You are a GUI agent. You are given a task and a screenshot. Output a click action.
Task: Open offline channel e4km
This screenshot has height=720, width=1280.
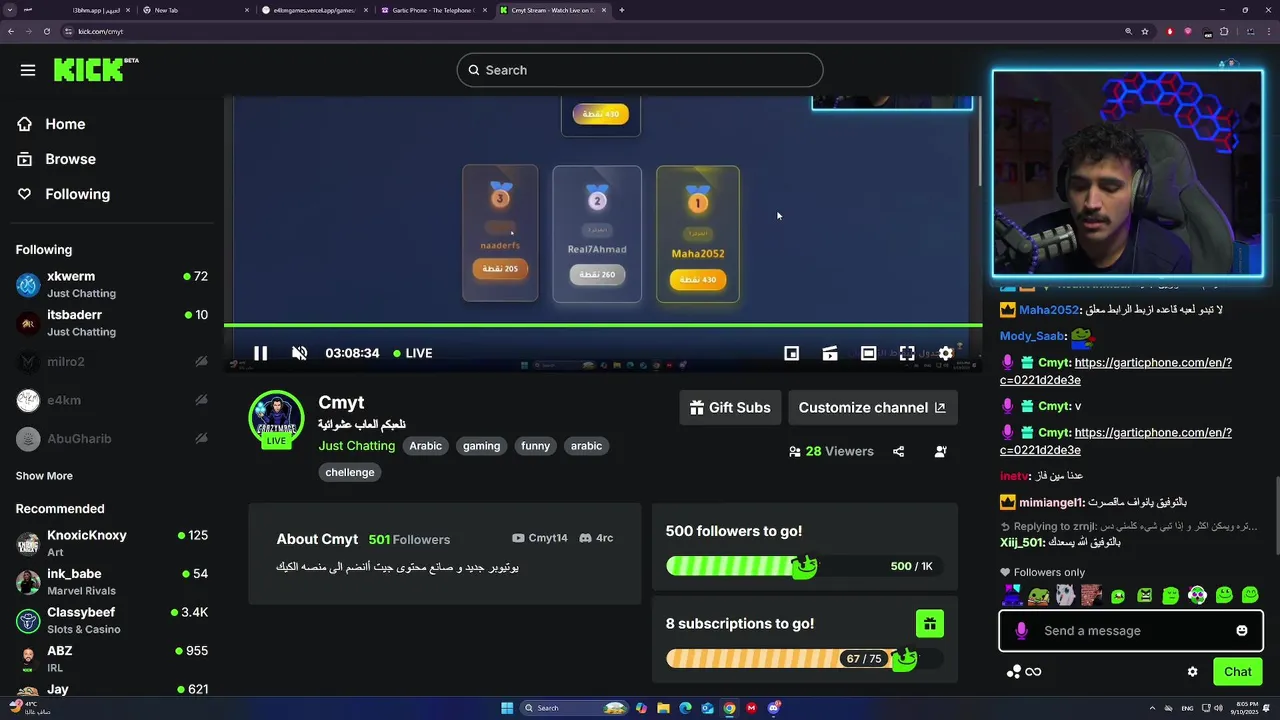tap(112, 400)
